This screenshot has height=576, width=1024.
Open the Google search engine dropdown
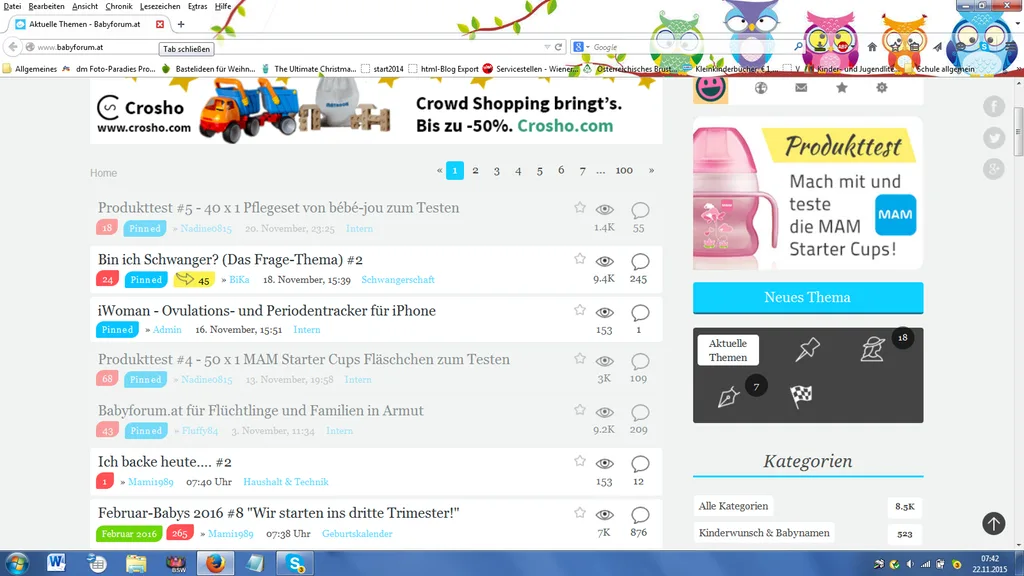(x=580, y=47)
